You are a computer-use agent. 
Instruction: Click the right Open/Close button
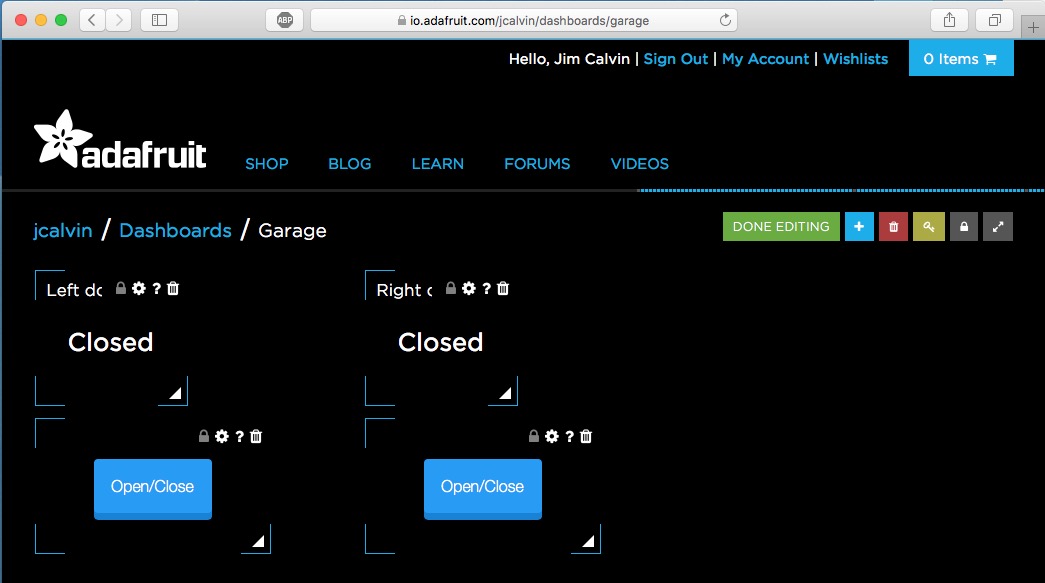point(483,488)
